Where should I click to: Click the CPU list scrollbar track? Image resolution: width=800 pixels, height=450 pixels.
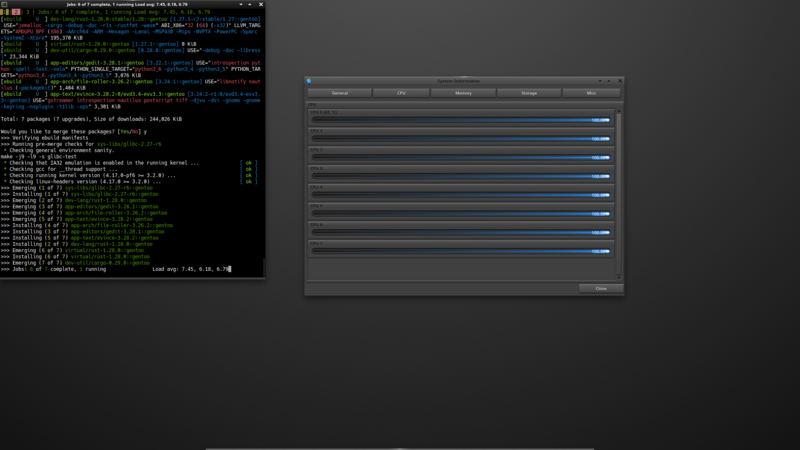coord(619,194)
